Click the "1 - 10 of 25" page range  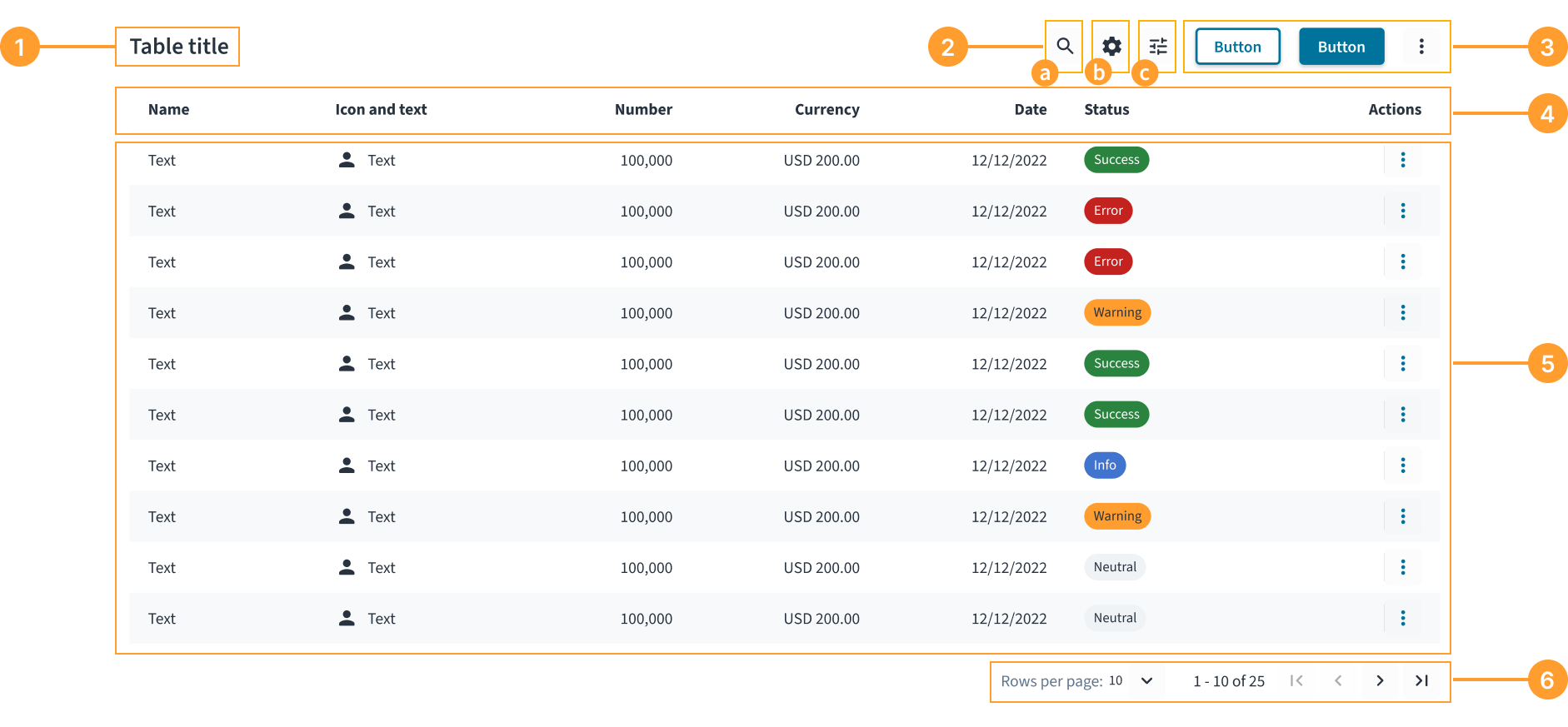click(x=1229, y=681)
